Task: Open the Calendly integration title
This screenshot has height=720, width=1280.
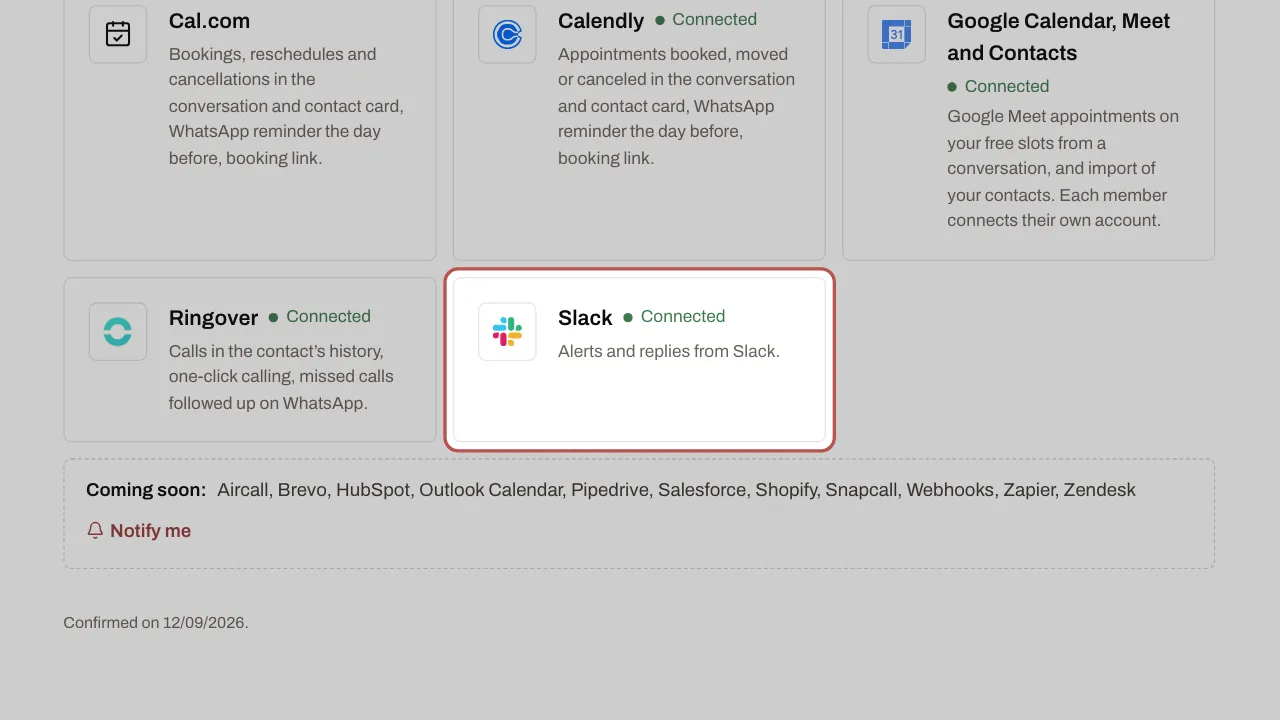Action: (601, 20)
